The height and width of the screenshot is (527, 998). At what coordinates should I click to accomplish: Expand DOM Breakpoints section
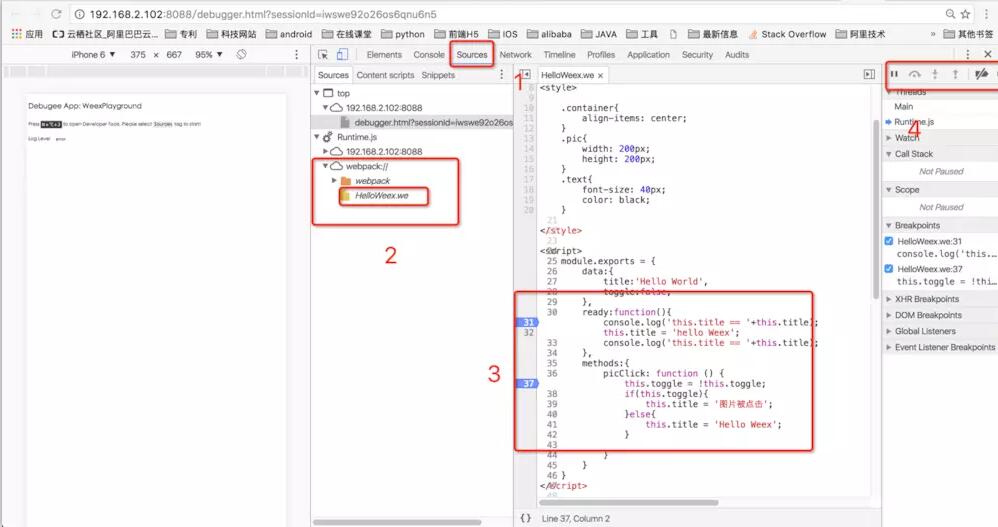click(x=889, y=315)
